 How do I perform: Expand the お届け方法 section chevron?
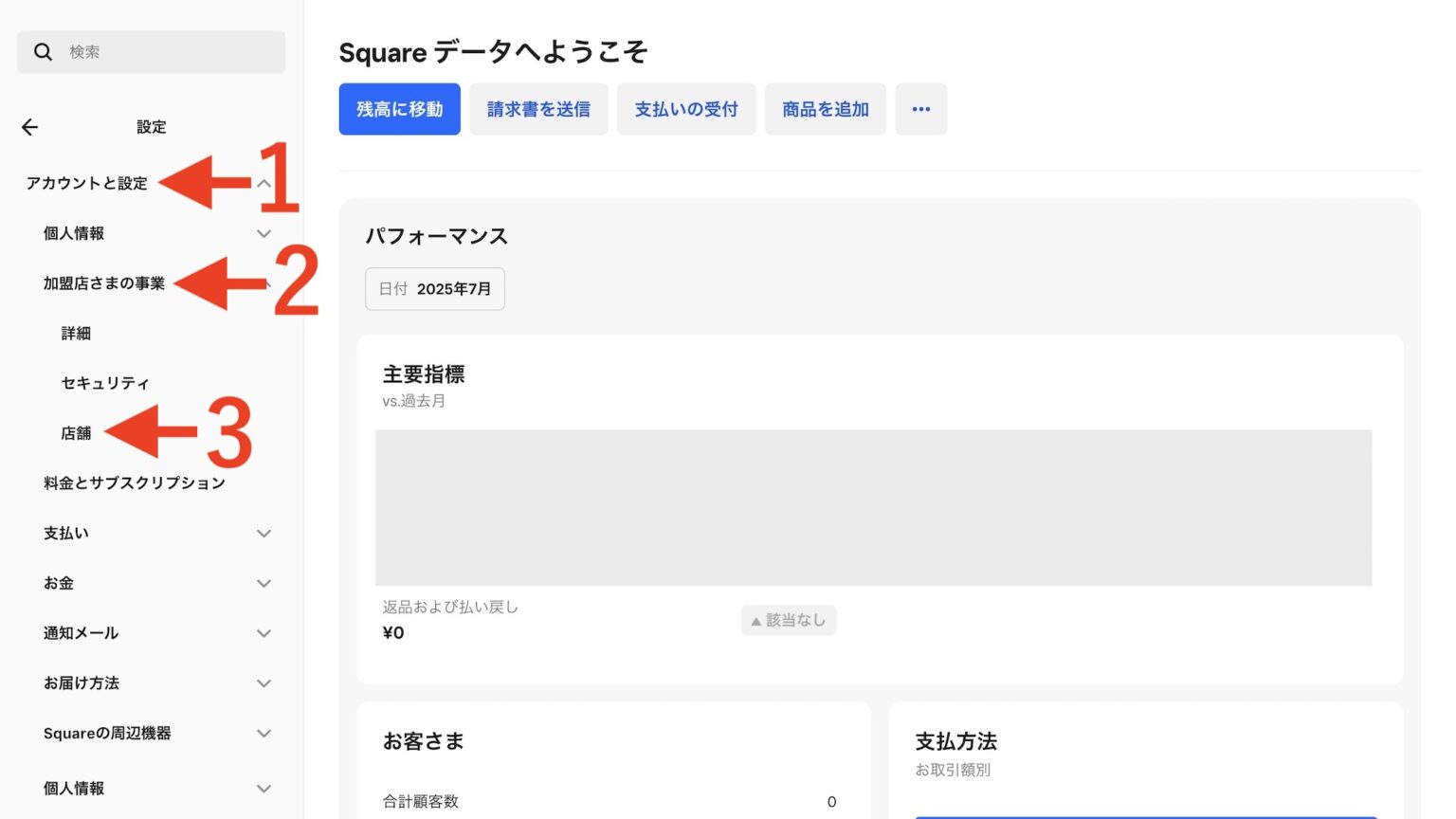pos(264,683)
